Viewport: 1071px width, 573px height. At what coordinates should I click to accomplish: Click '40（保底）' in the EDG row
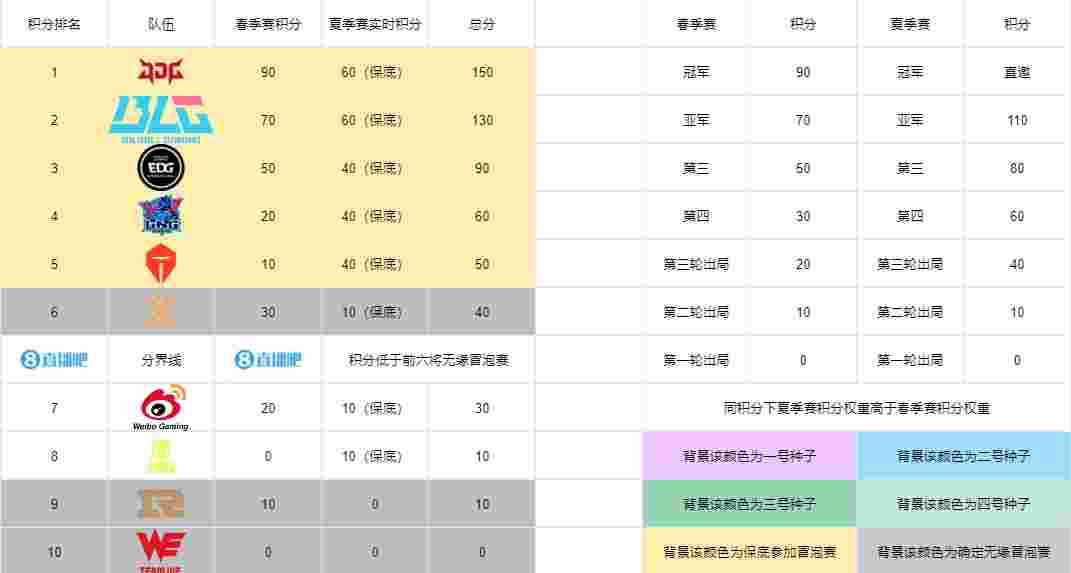[372, 168]
